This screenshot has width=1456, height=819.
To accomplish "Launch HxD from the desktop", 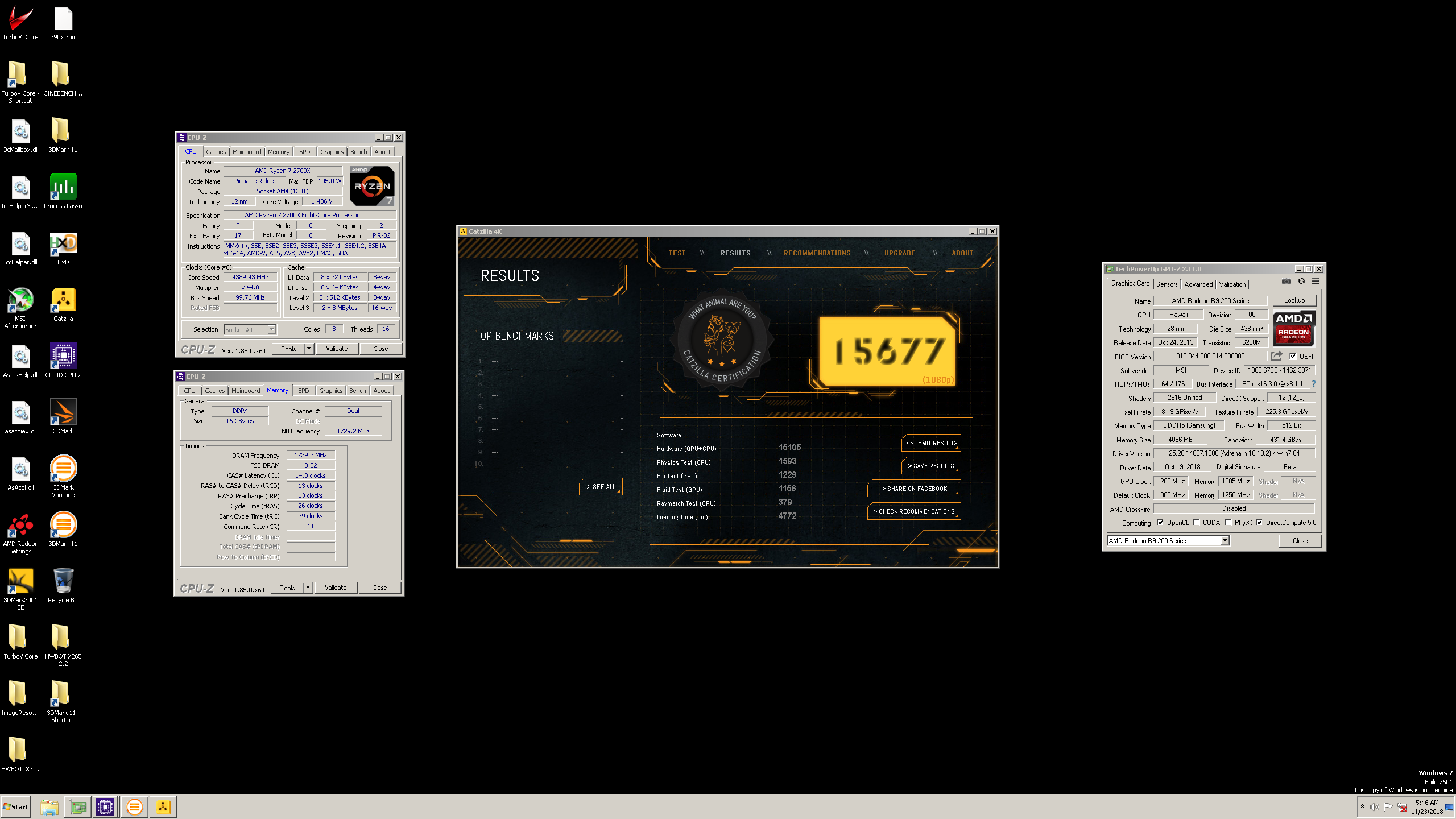I will [63, 248].
